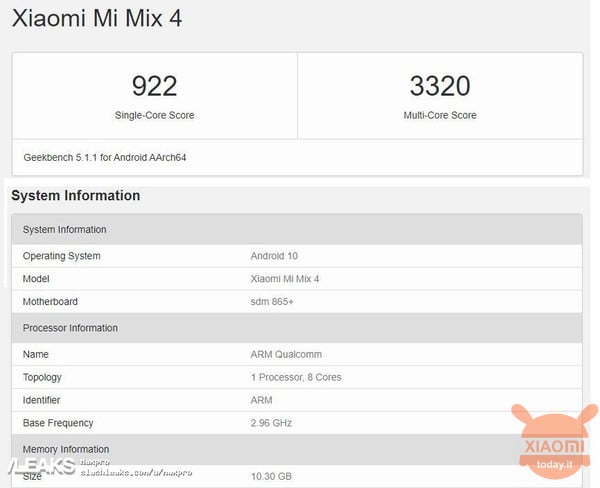
Task: Click Geekbench 5.1.1 for Android AArch64 text
Action: click(x=105, y=157)
